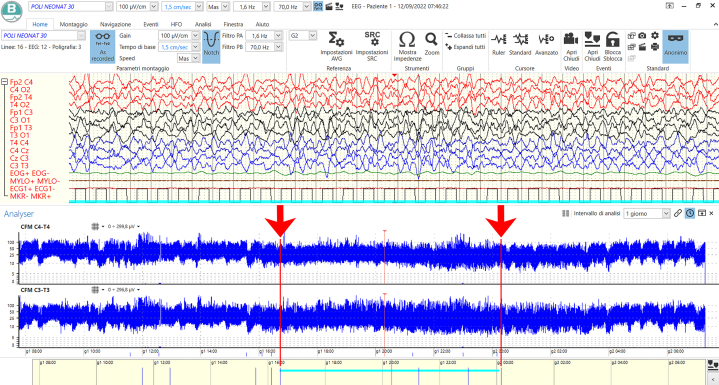
Task: Select the Standard cursor
Action: pyautogui.click(x=520, y=44)
